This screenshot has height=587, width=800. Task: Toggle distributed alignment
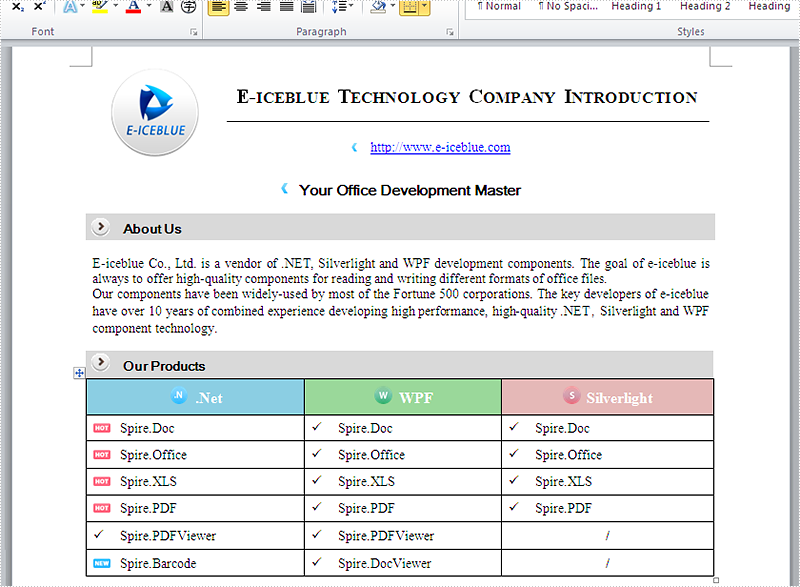click(x=309, y=7)
